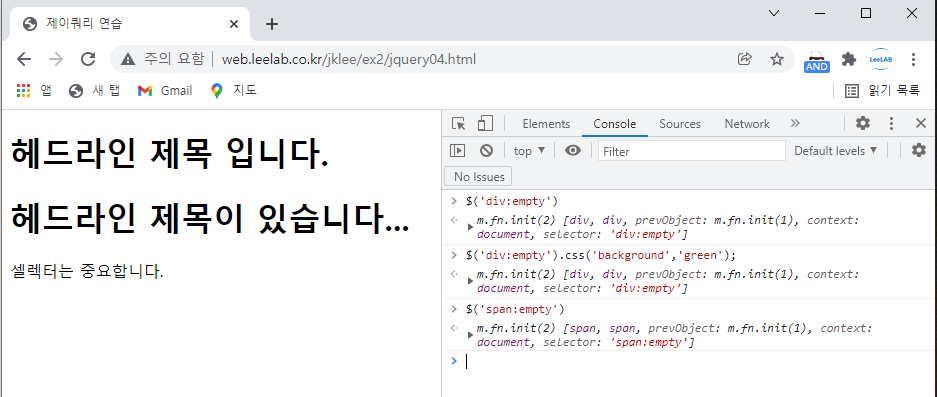Clear the console
The height and width of the screenshot is (397, 937).
coord(486,151)
